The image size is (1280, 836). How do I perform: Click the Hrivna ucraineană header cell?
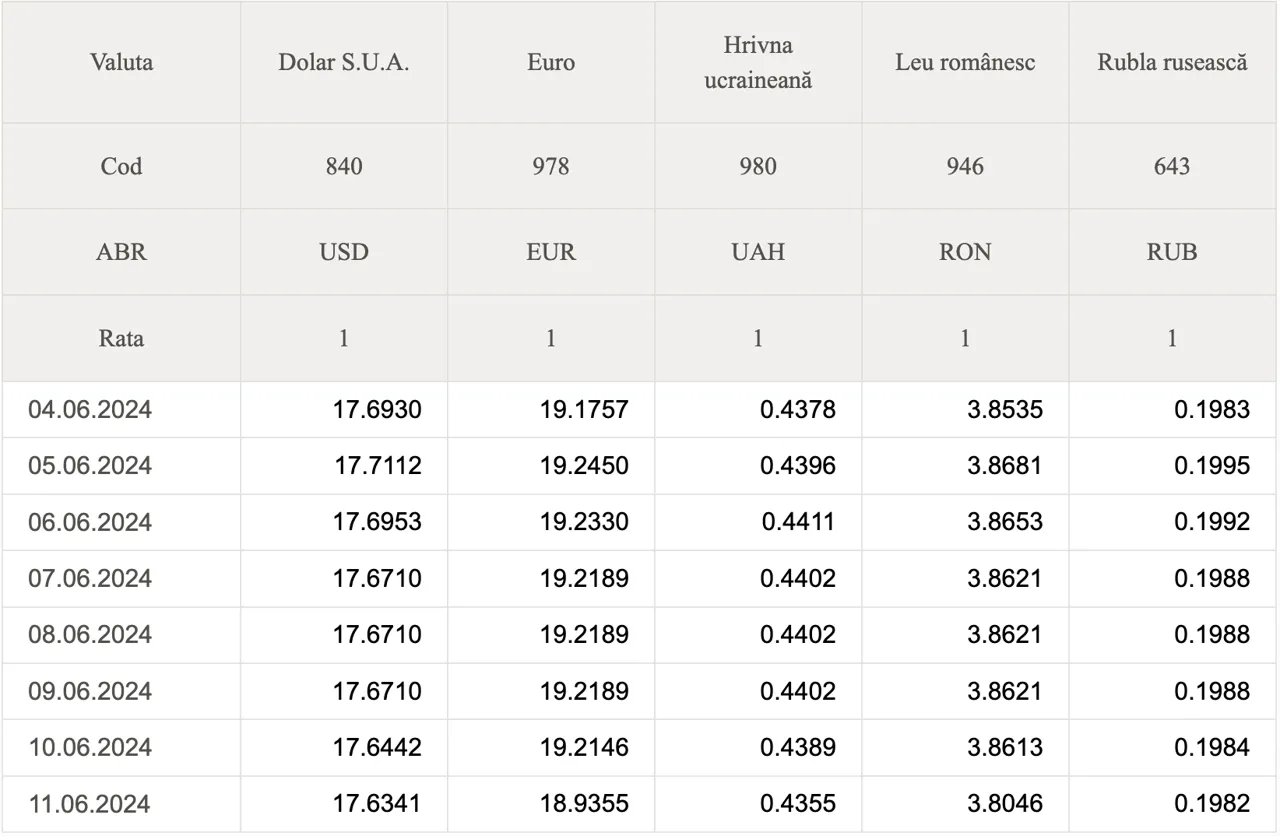point(758,62)
